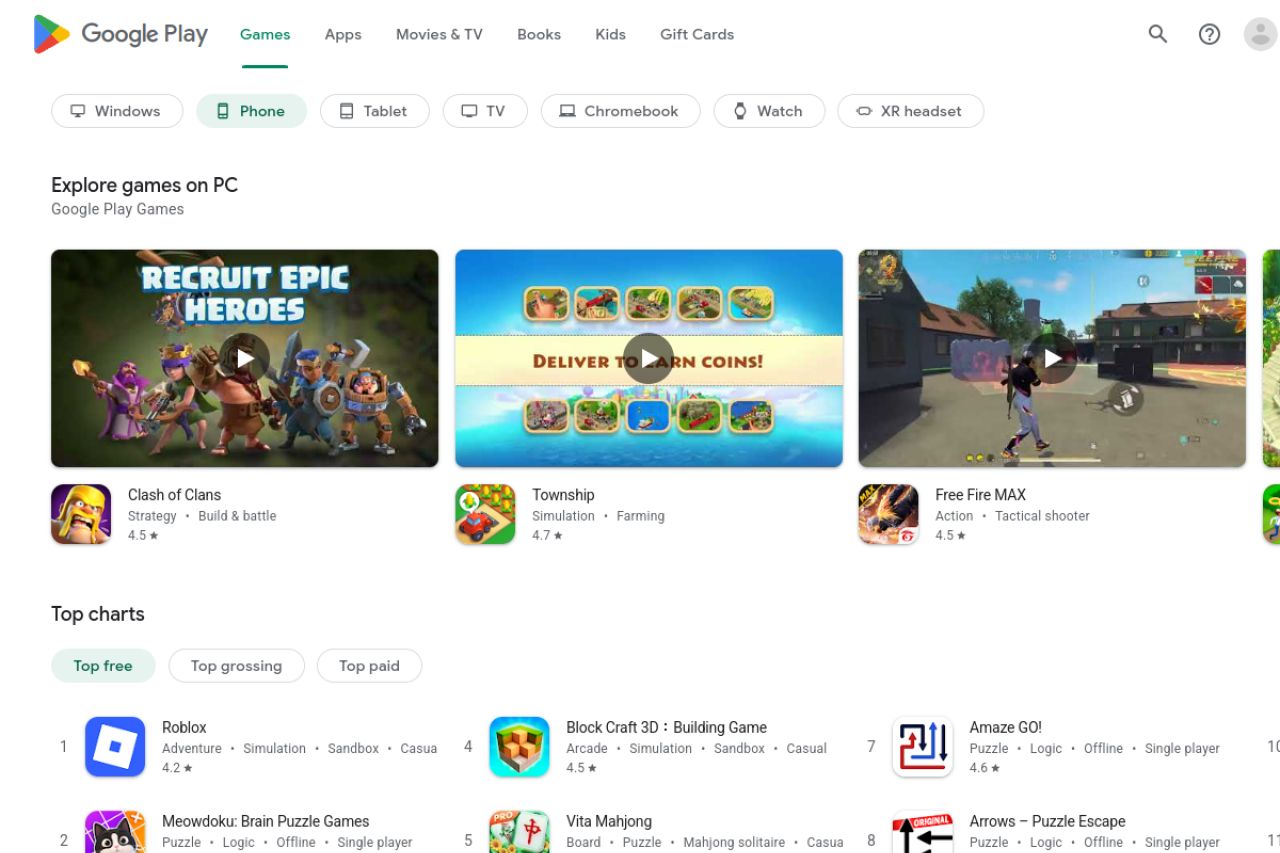Switch to the Books tab
1280x853 pixels.
point(539,34)
